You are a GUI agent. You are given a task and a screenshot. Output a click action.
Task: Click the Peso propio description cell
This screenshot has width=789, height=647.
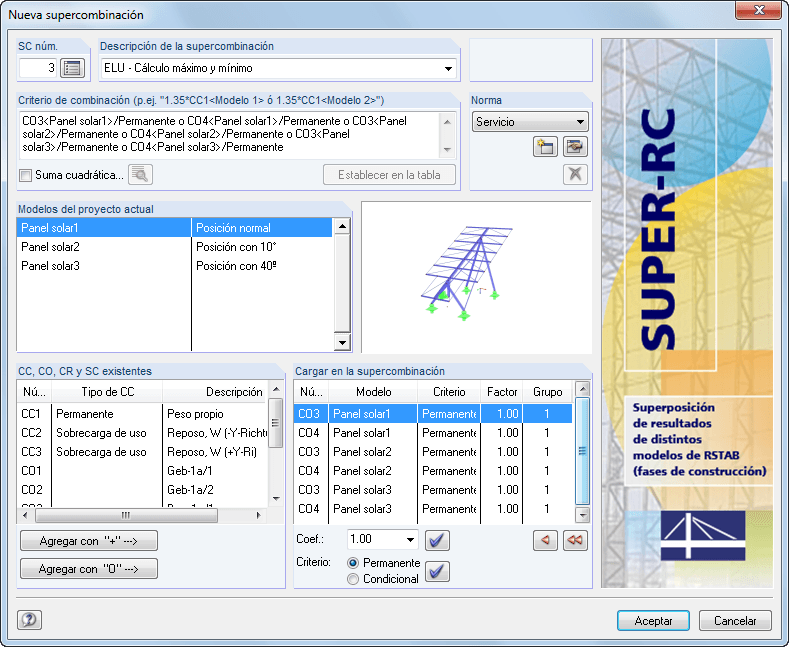[x=215, y=414]
